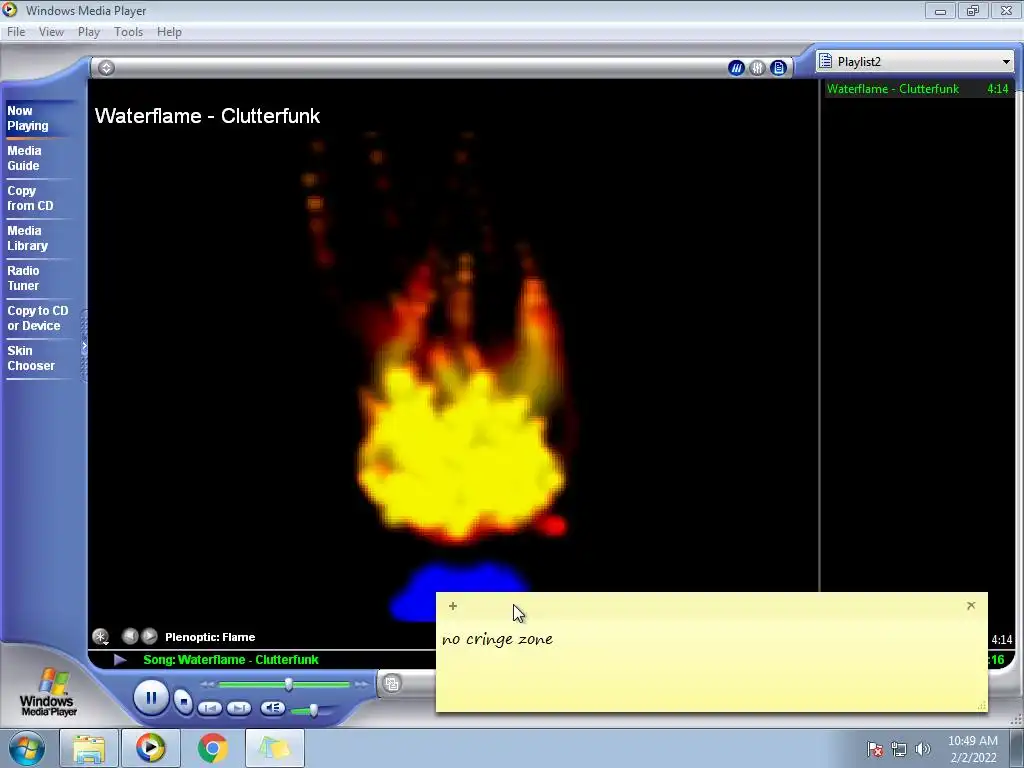
Task: Add a new sticky note
Action: [x=453, y=606]
